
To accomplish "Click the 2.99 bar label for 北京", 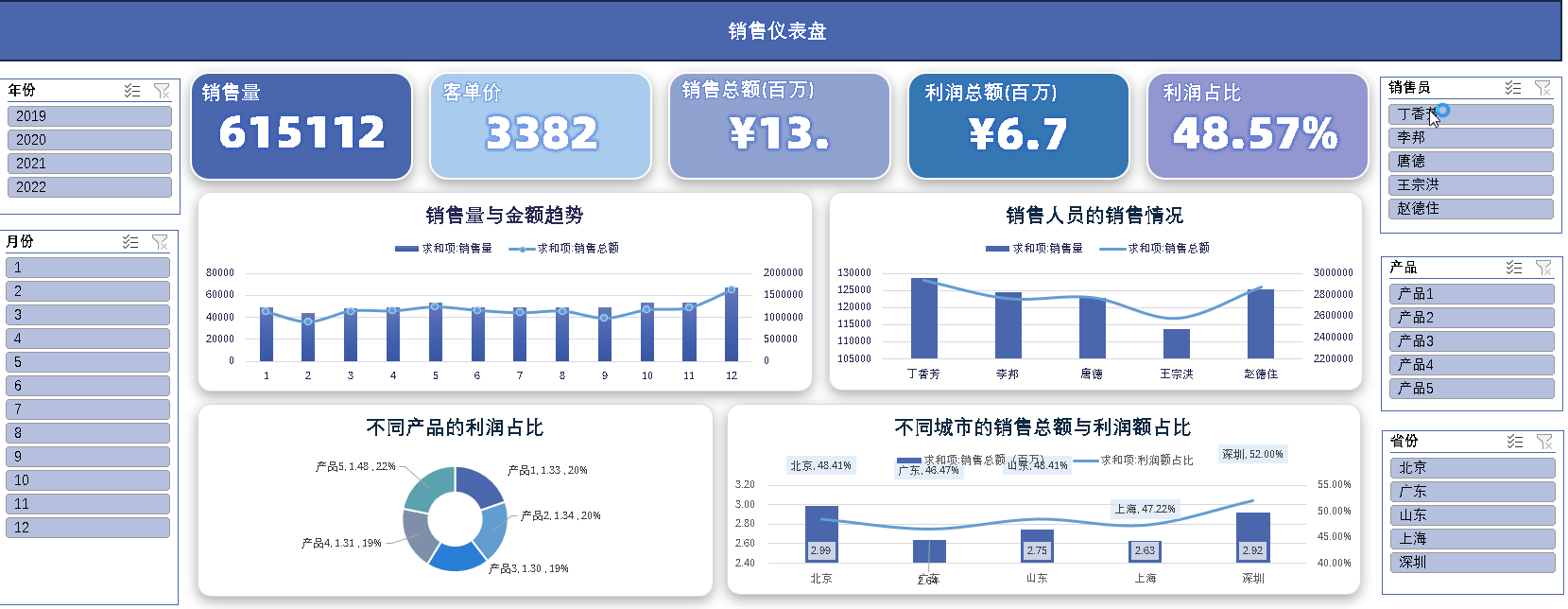I will click(x=820, y=550).
